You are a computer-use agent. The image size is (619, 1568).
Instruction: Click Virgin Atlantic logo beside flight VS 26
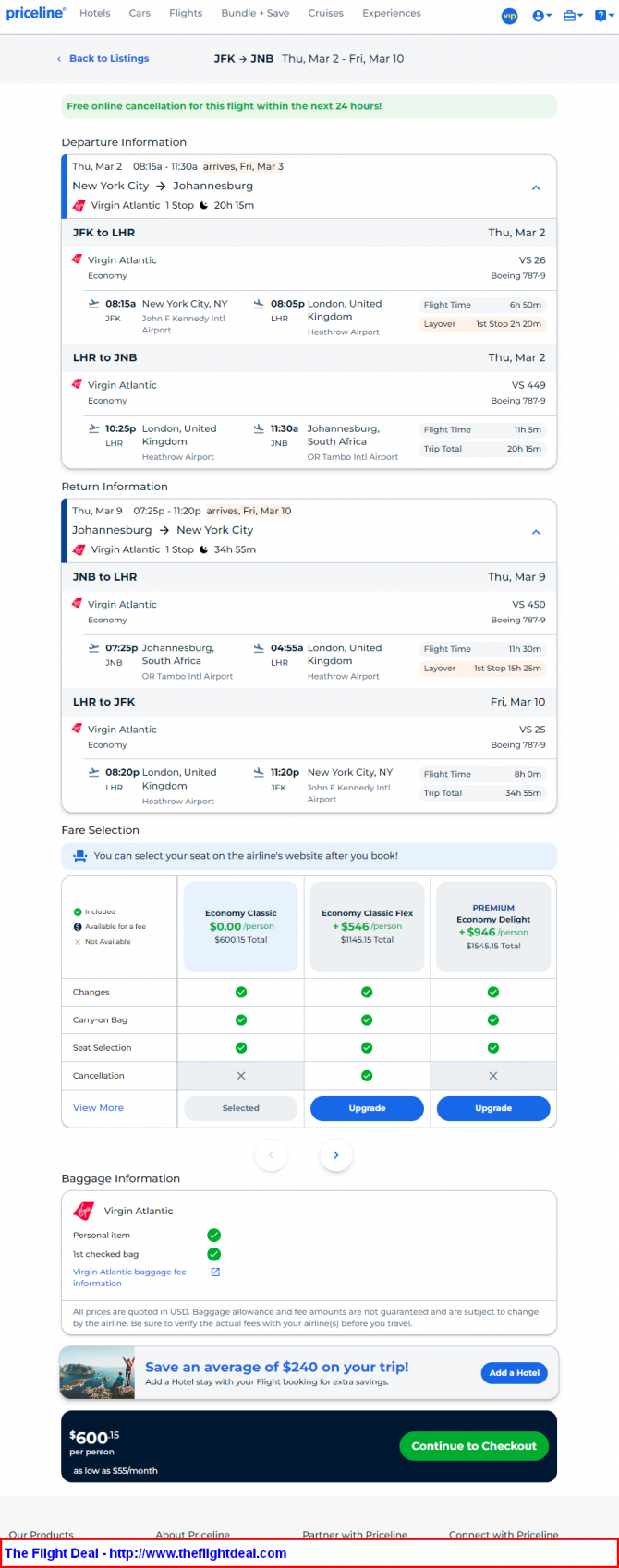point(78,259)
